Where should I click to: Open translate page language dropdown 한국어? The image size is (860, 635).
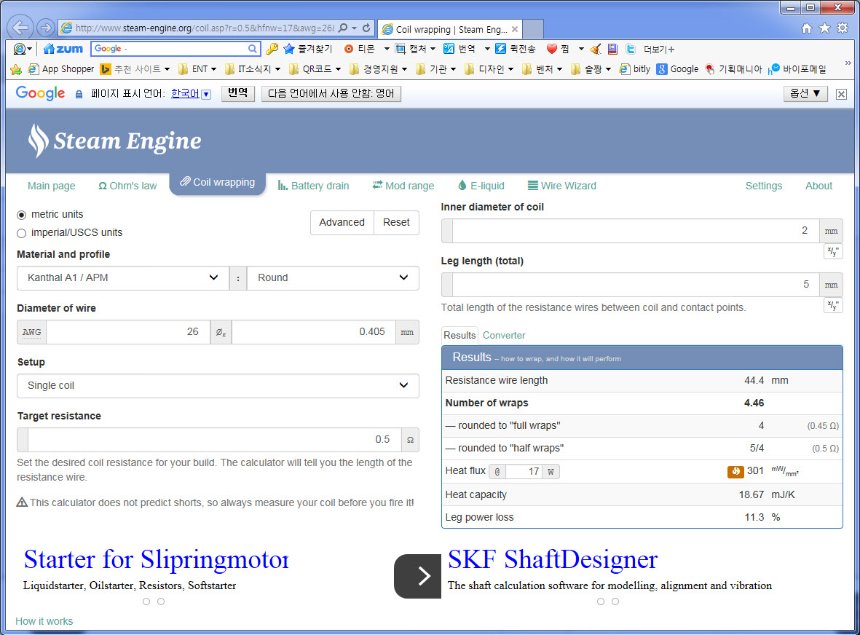click(x=190, y=94)
